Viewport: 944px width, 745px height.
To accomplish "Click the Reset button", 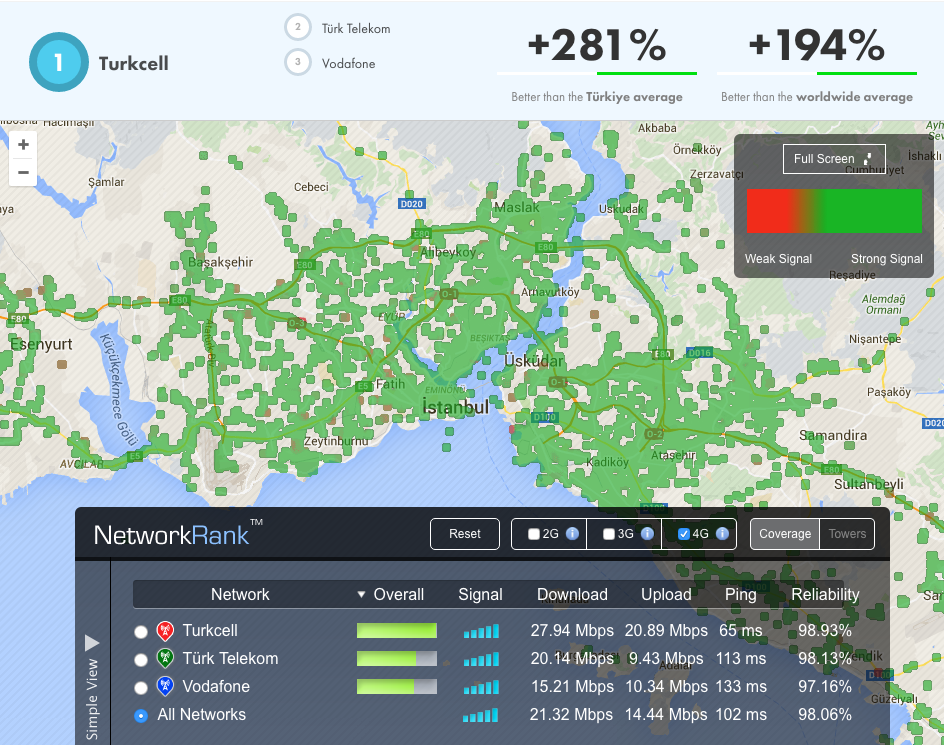I will [465, 534].
